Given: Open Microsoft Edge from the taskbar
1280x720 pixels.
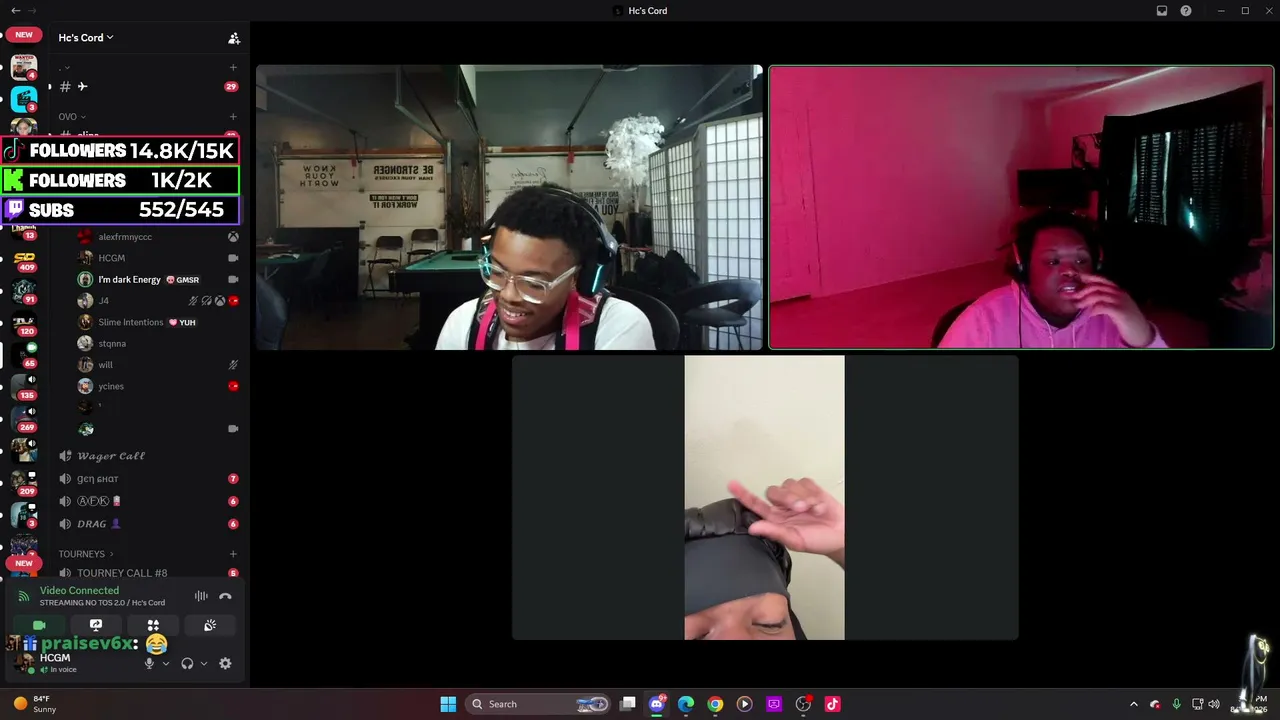Looking at the screenshot, I should (686, 704).
